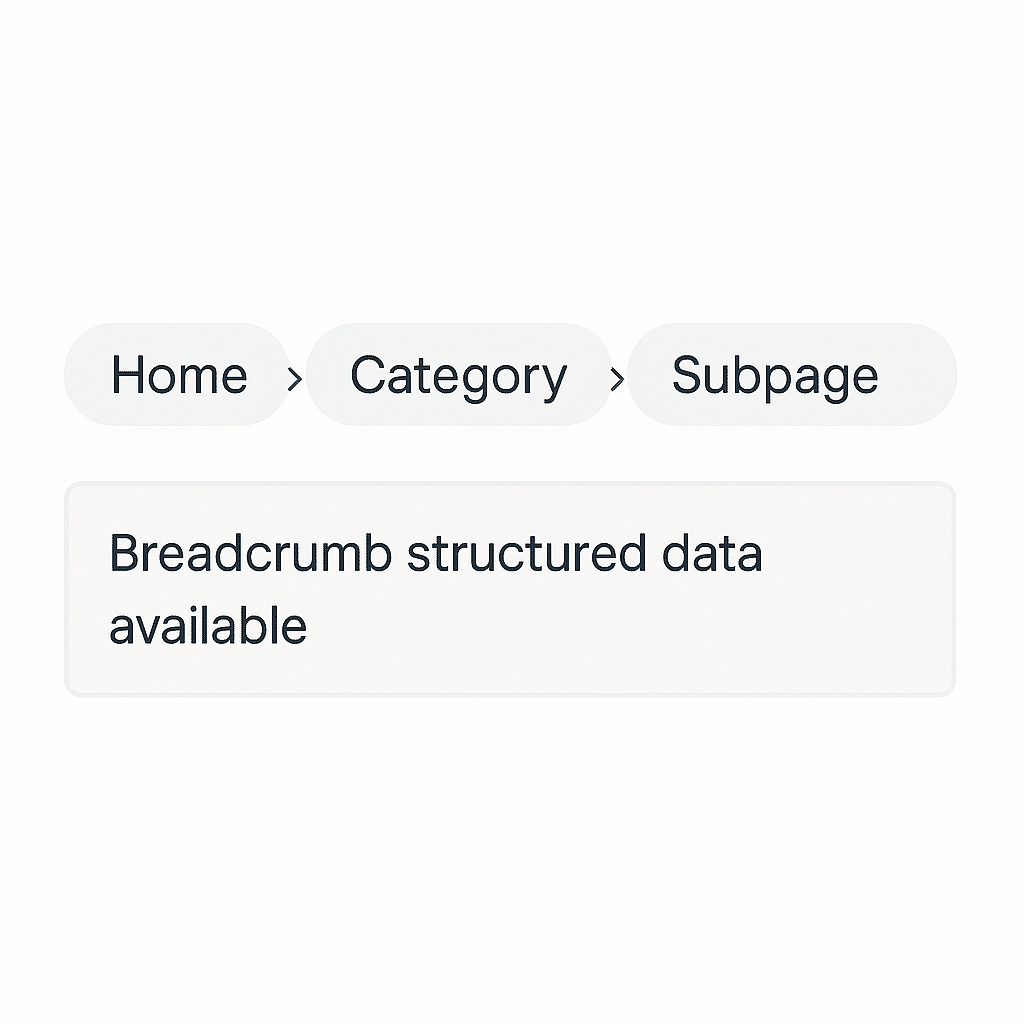Click the Home breadcrumb pill
Screen dimensions: 1024x1024
pyautogui.click(x=178, y=375)
